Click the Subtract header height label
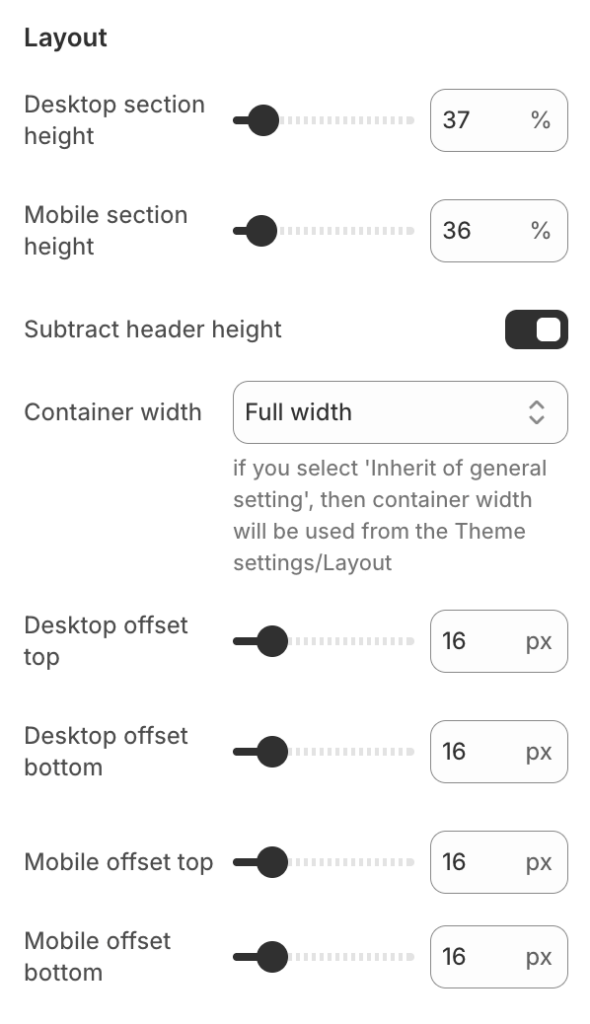 point(153,329)
